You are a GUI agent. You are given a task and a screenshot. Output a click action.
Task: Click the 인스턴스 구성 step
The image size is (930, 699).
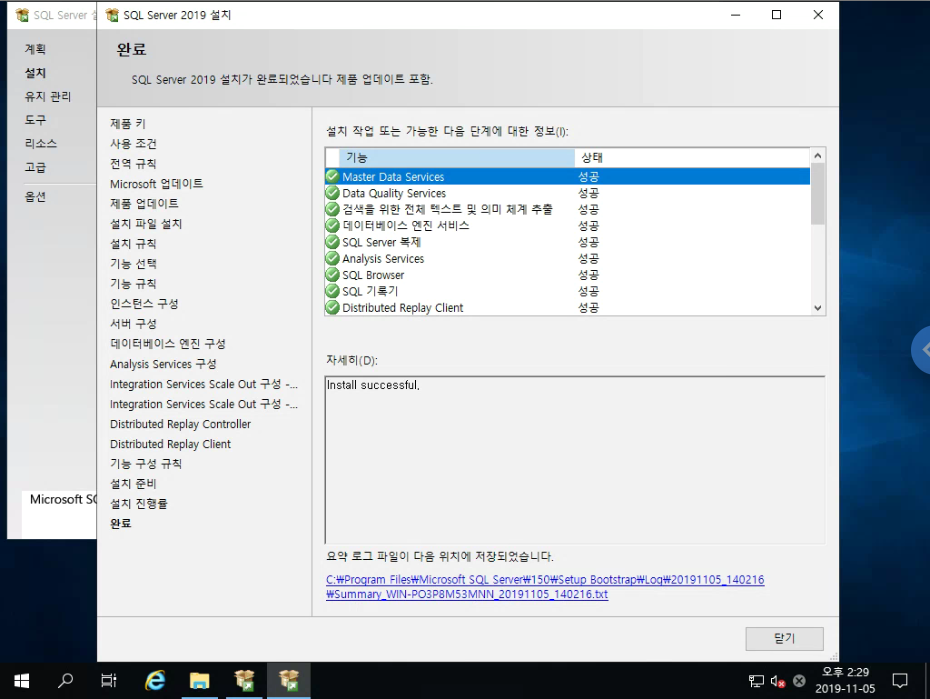pos(144,303)
